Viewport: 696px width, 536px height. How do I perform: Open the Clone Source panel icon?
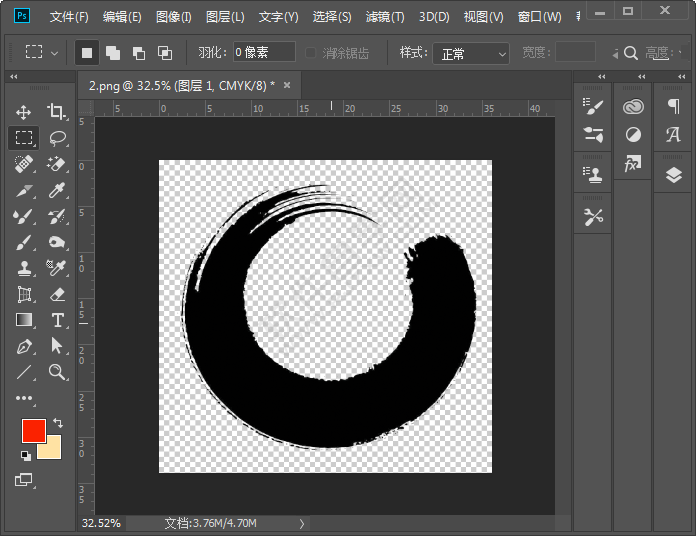pos(593,175)
